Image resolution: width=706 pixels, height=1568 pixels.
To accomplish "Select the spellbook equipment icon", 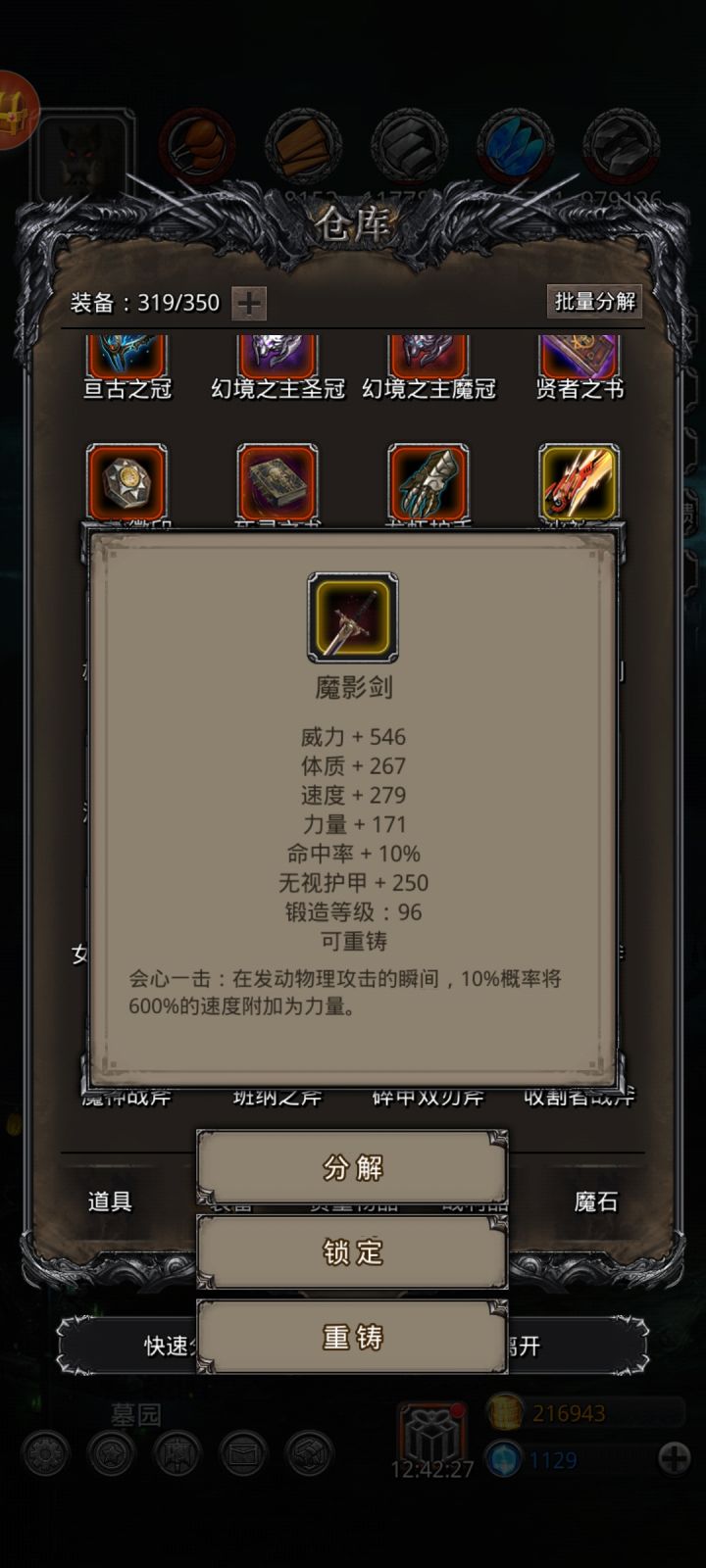I will tap(277, 482).
